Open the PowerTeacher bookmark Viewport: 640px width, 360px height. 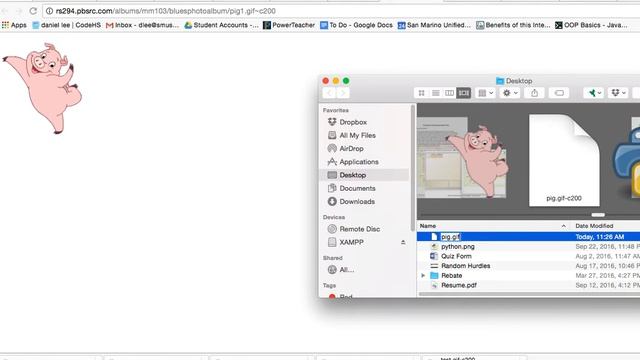click(289, 25)
